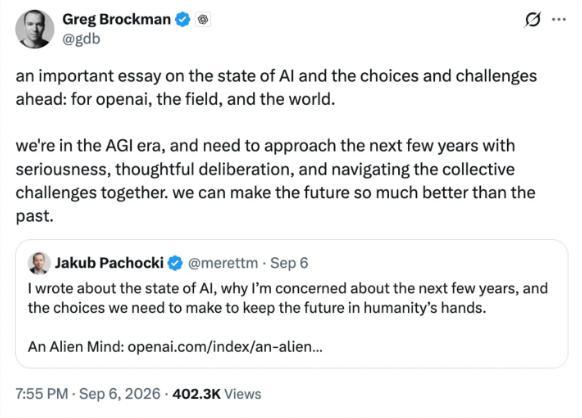This screenshot has height=418, width=582.
Task: Open the quoted tweet text body
Action: click(287, 298)
